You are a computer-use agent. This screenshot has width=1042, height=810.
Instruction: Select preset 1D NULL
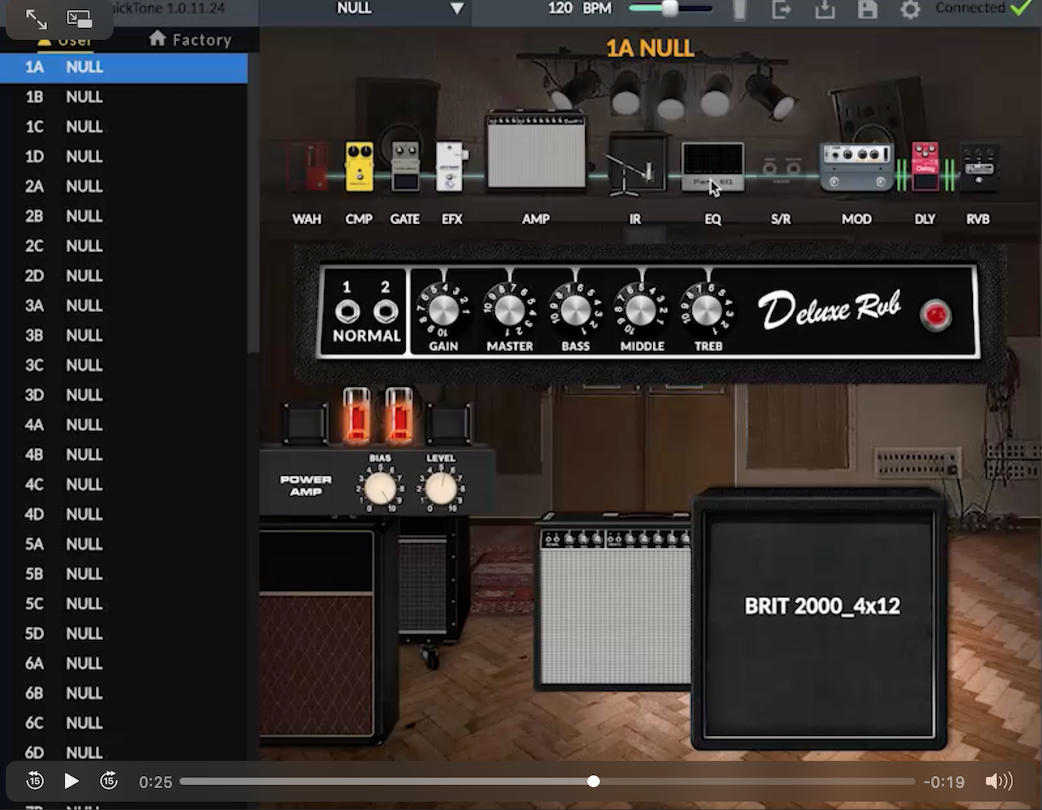pos(124,157)
